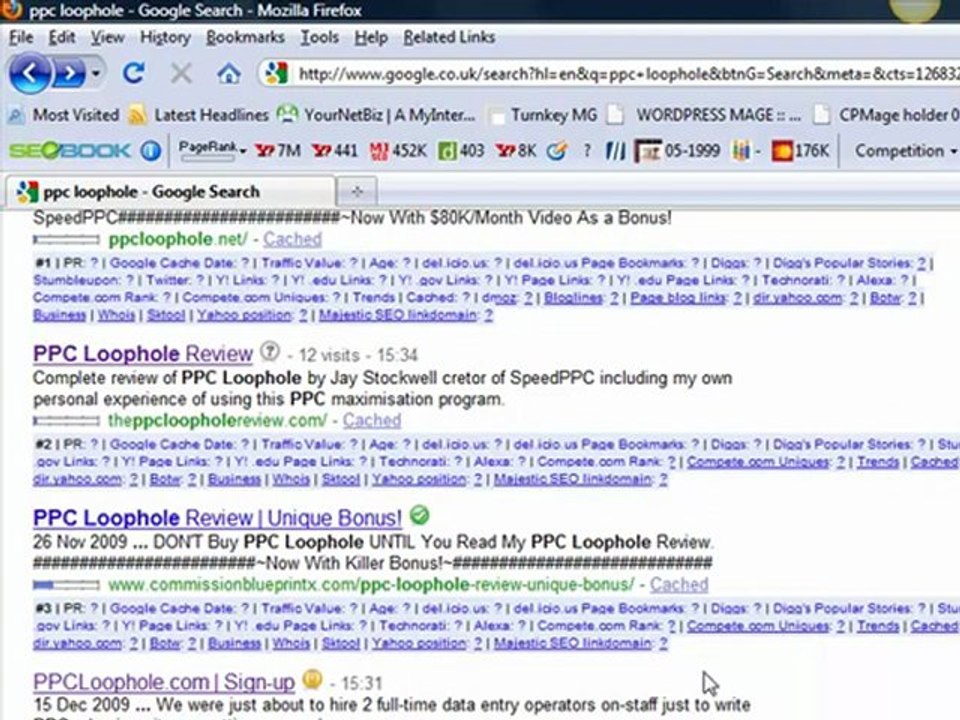960x720 pixels.
Task: Open the Help menu
Action: [371, 37]
